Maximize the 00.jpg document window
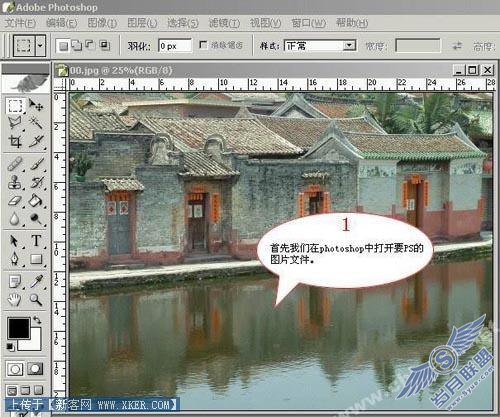This screenshot has width=500, height=417. click(472, 70)
